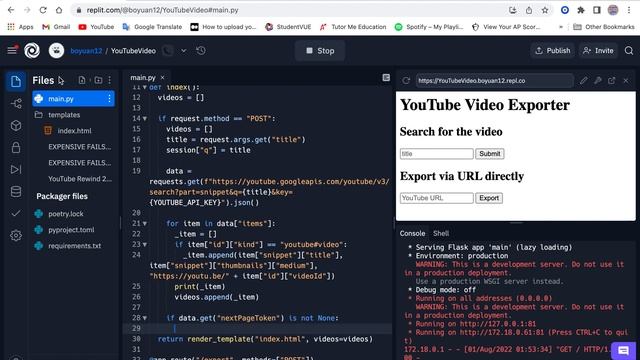Collapse code fold arrow at line 11
The width and height of the screenshot is (640, 360).
144,87
